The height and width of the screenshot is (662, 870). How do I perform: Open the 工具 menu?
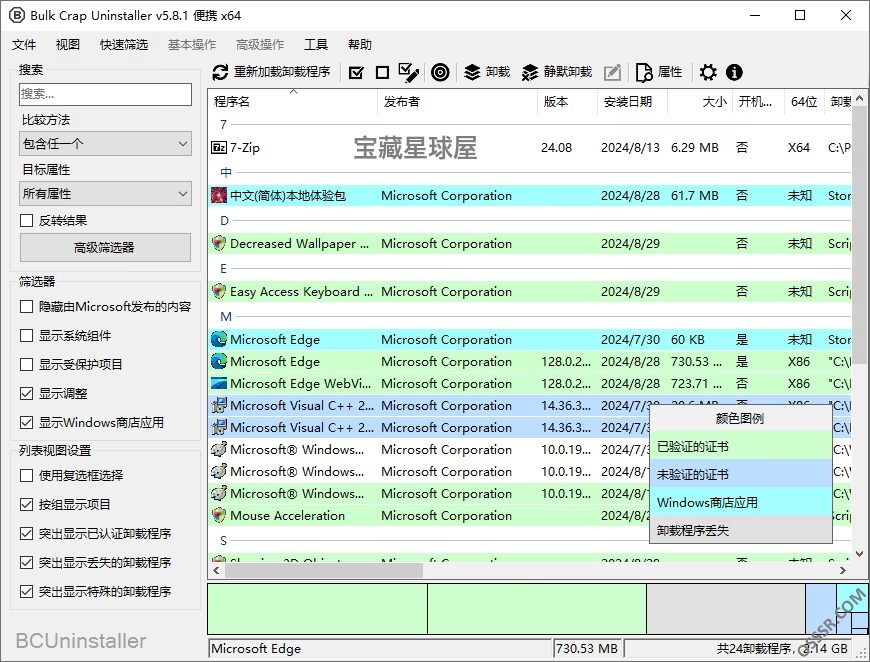point(316,44)
